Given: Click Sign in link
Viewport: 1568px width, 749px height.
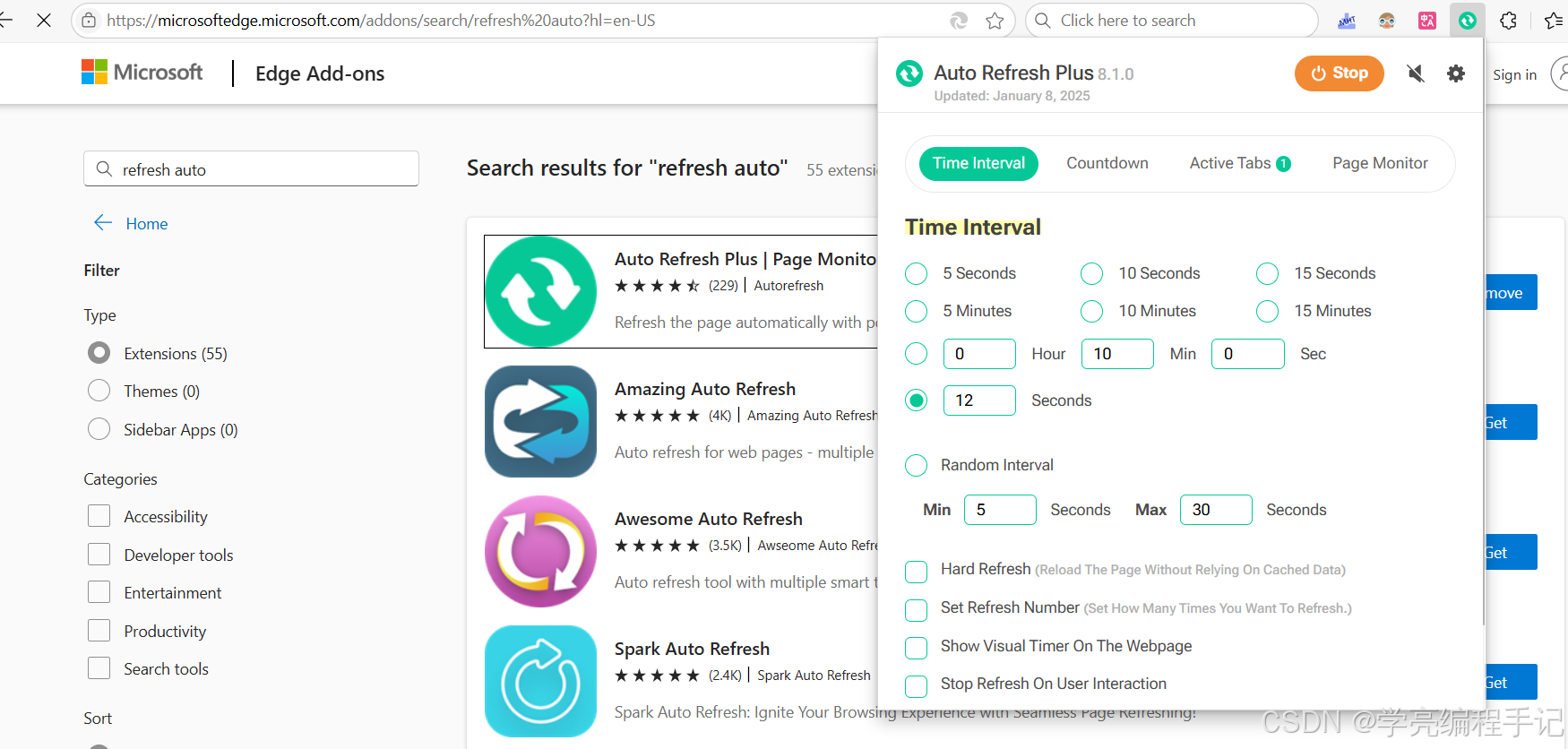Looking at the screenshot, I should click(x=1514, y=75).
